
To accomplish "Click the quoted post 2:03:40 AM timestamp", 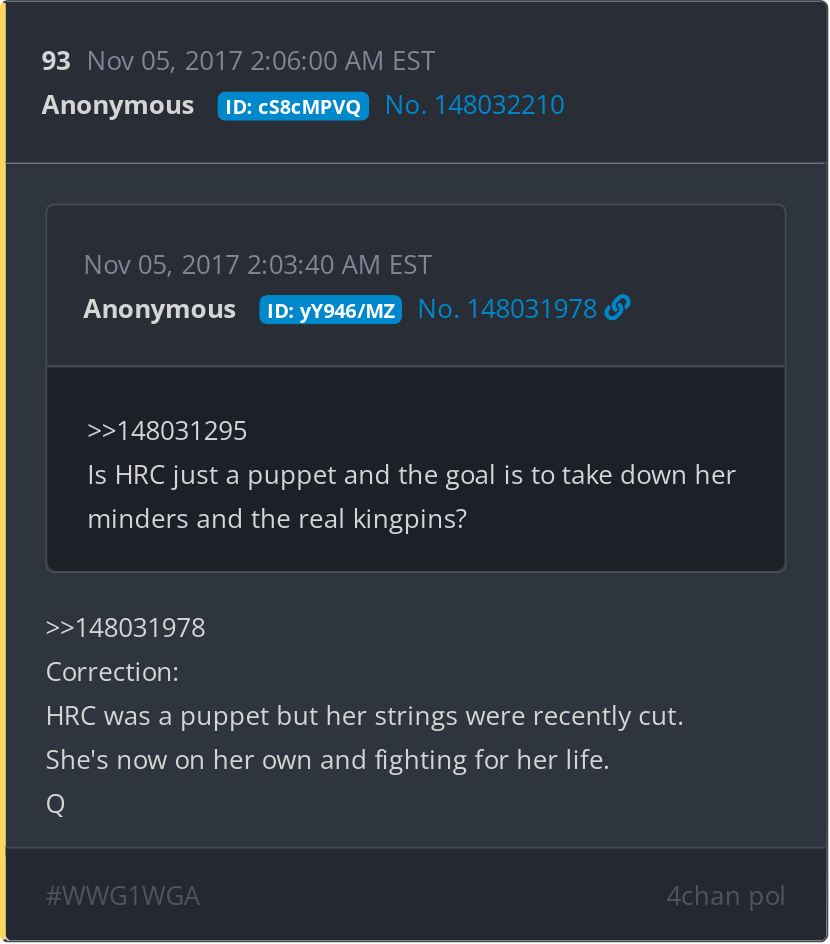I will tap(258, 265).
